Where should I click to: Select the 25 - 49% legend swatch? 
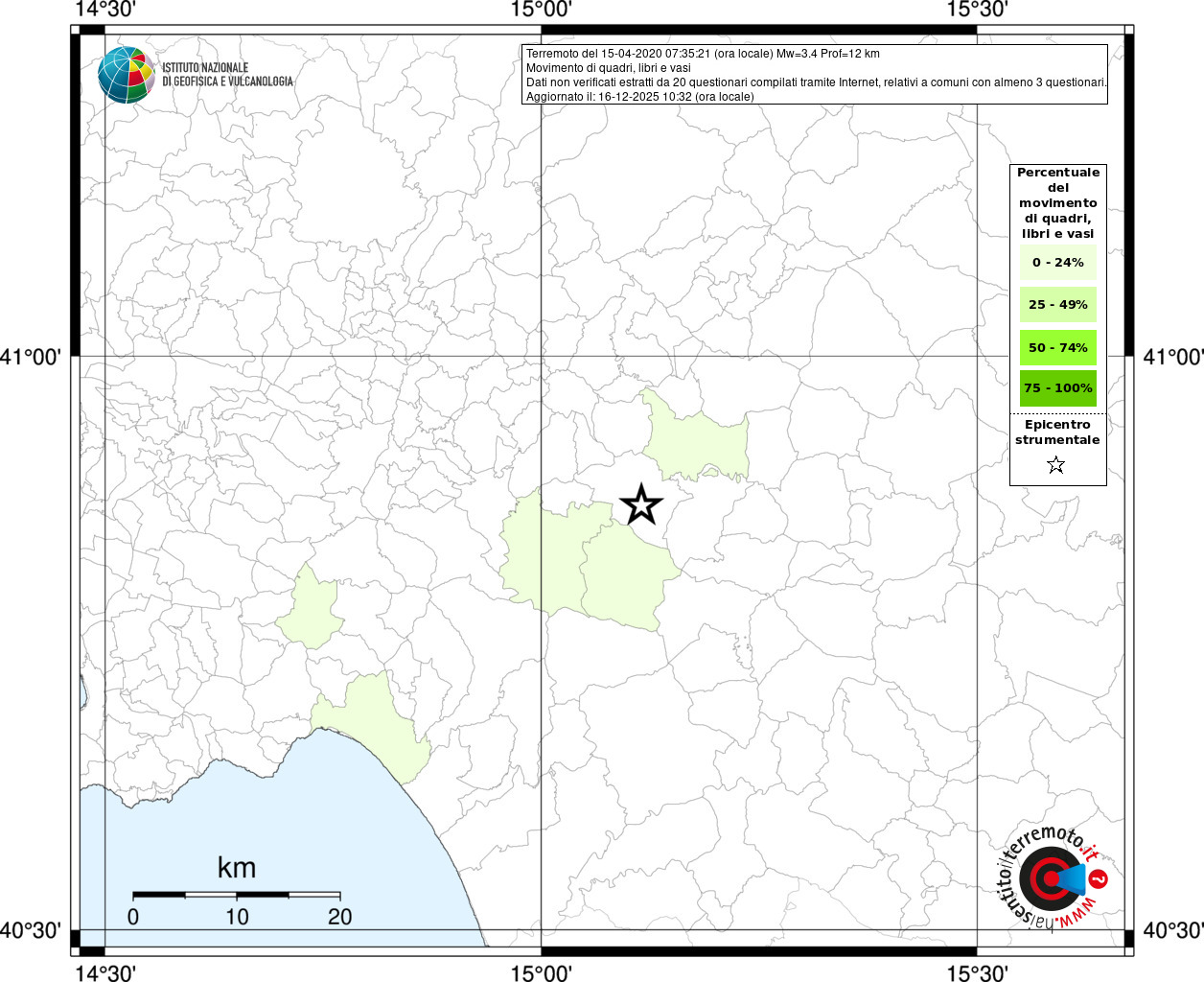1058,304
